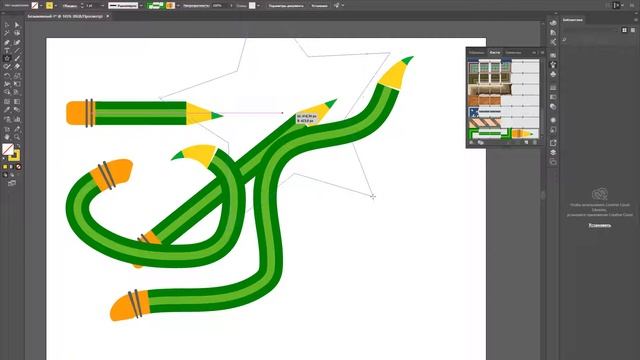Open the Brushes panel flyout menu
This screenshot has height=360, width=640.
click(542, 53)
